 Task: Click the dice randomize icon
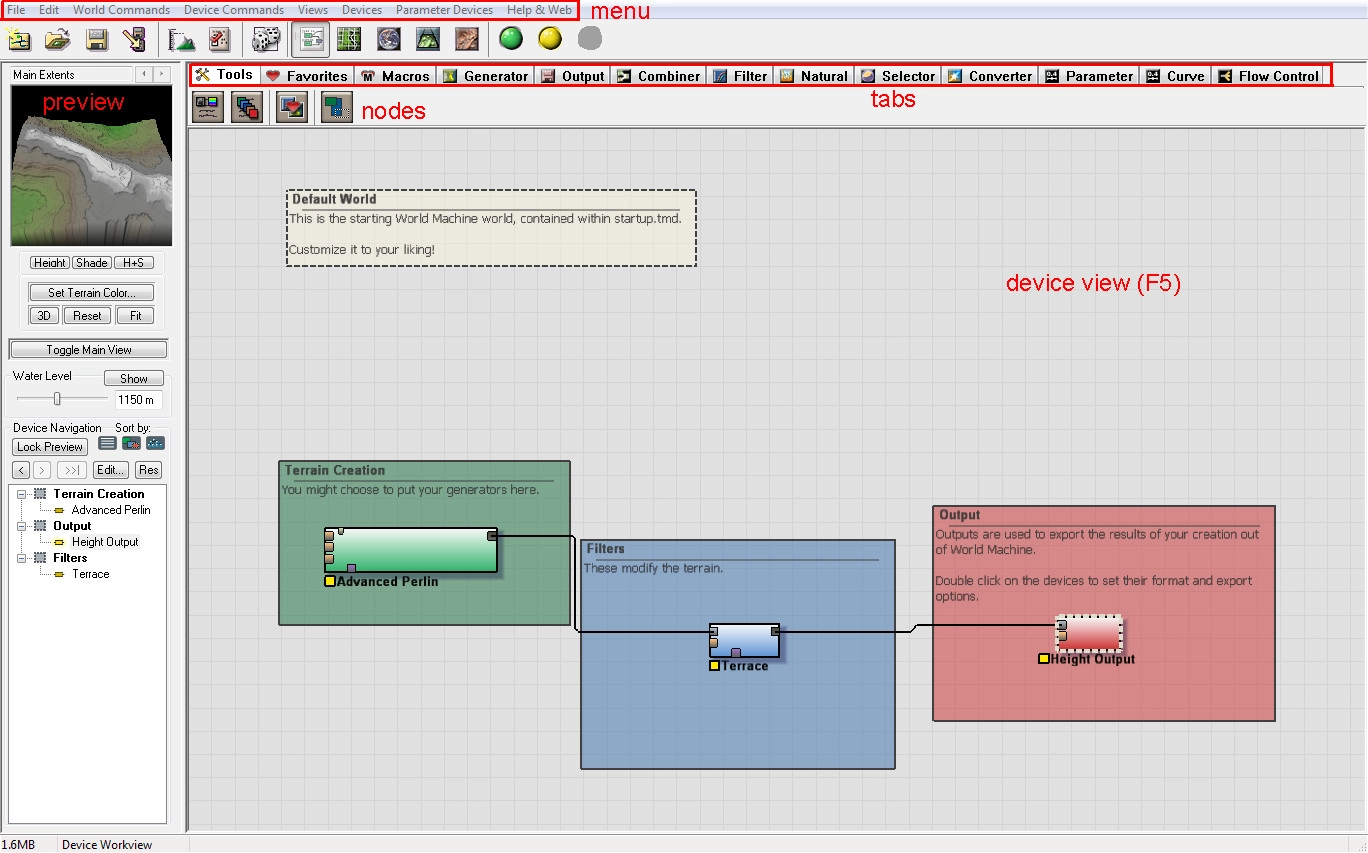(265, 40)
